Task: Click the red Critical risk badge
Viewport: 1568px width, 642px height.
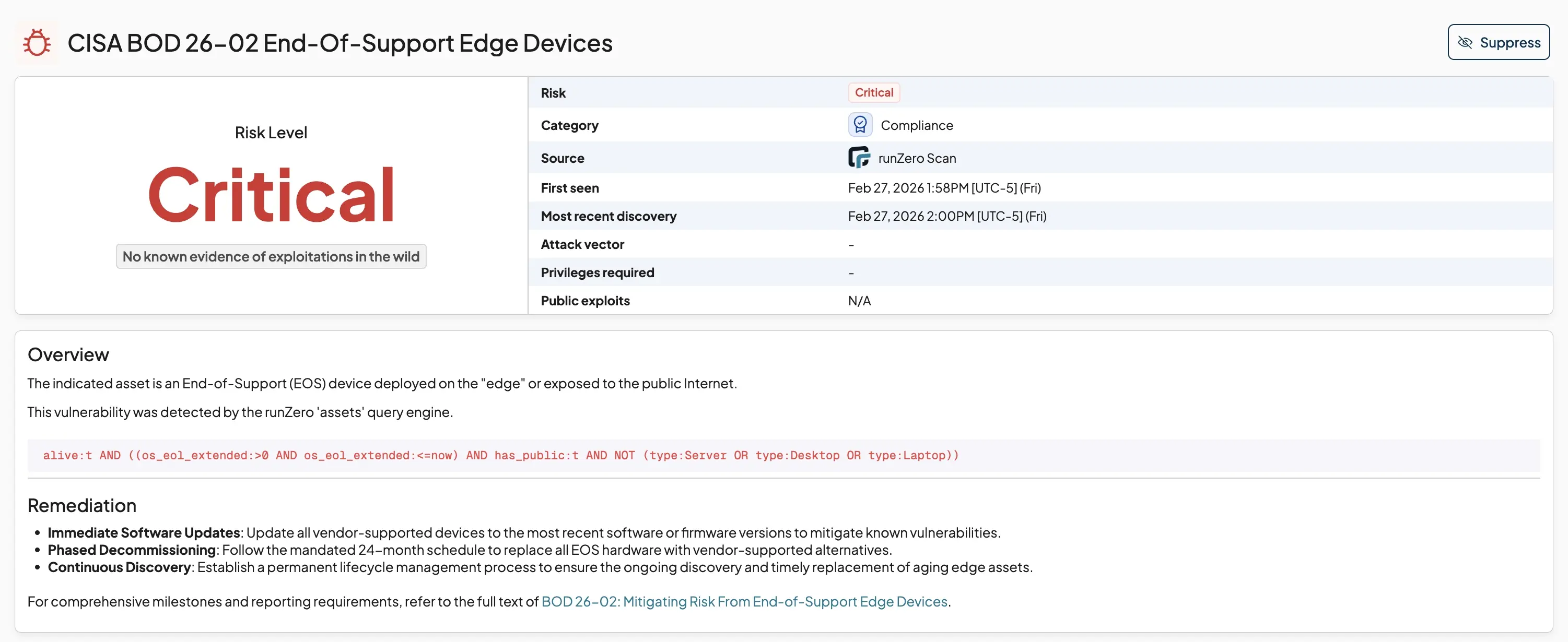Action: [x=873, y=92]
